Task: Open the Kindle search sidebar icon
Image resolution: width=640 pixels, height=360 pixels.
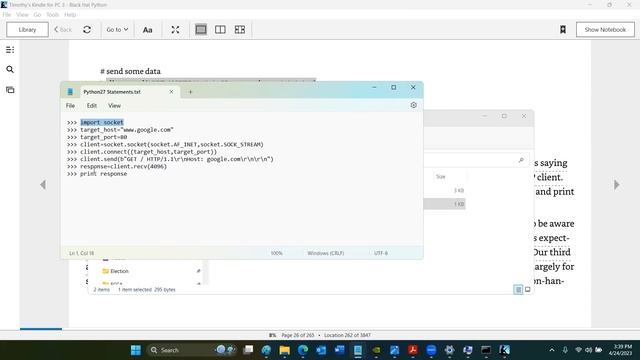Action: (10, 69)
